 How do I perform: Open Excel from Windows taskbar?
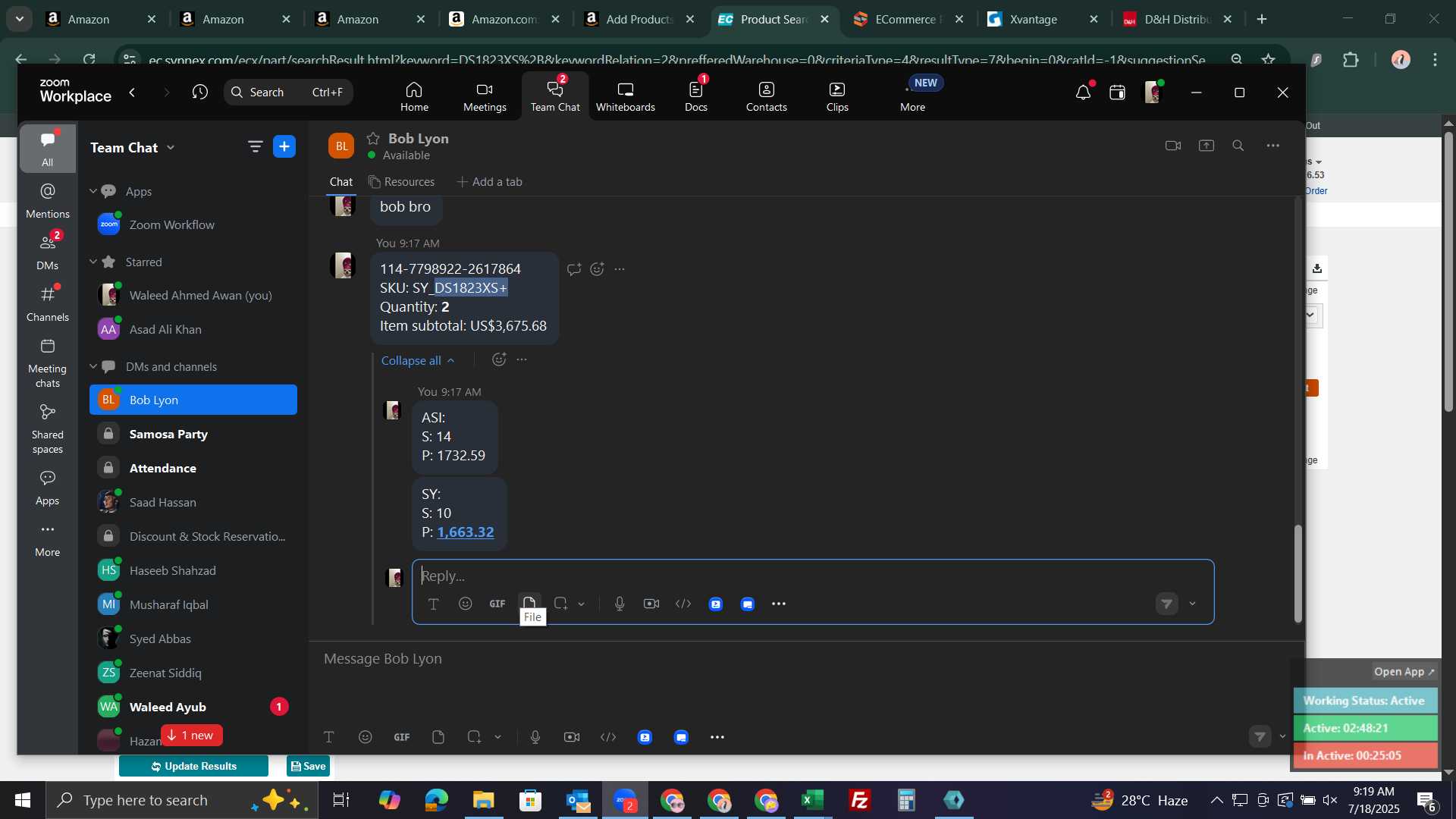813,800
